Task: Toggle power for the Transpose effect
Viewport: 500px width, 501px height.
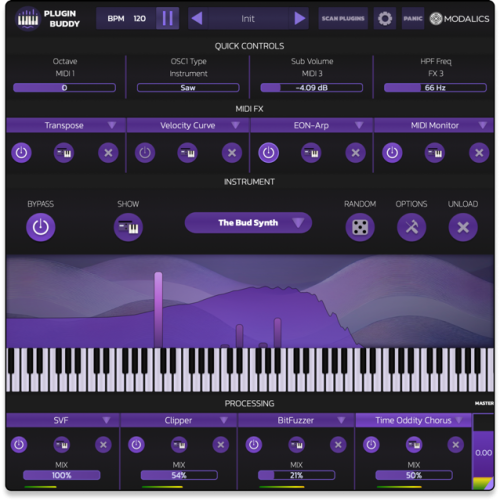Action: point(22,153)
